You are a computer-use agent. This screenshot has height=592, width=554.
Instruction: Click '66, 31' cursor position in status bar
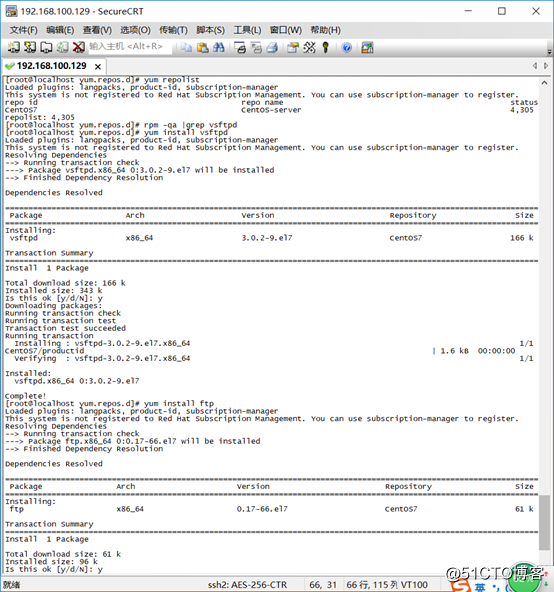[323, 585]
